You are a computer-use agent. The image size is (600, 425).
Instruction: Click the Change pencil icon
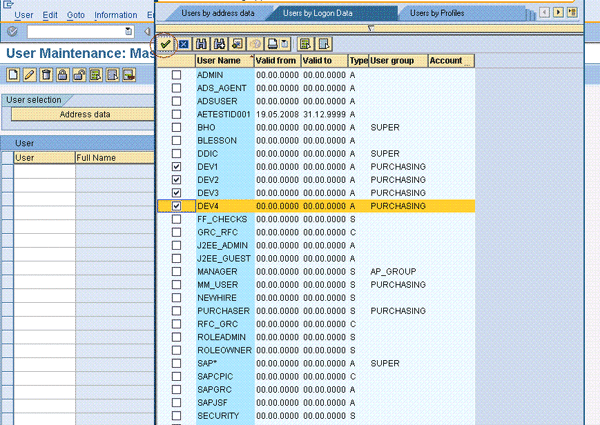tap(29, 75)
